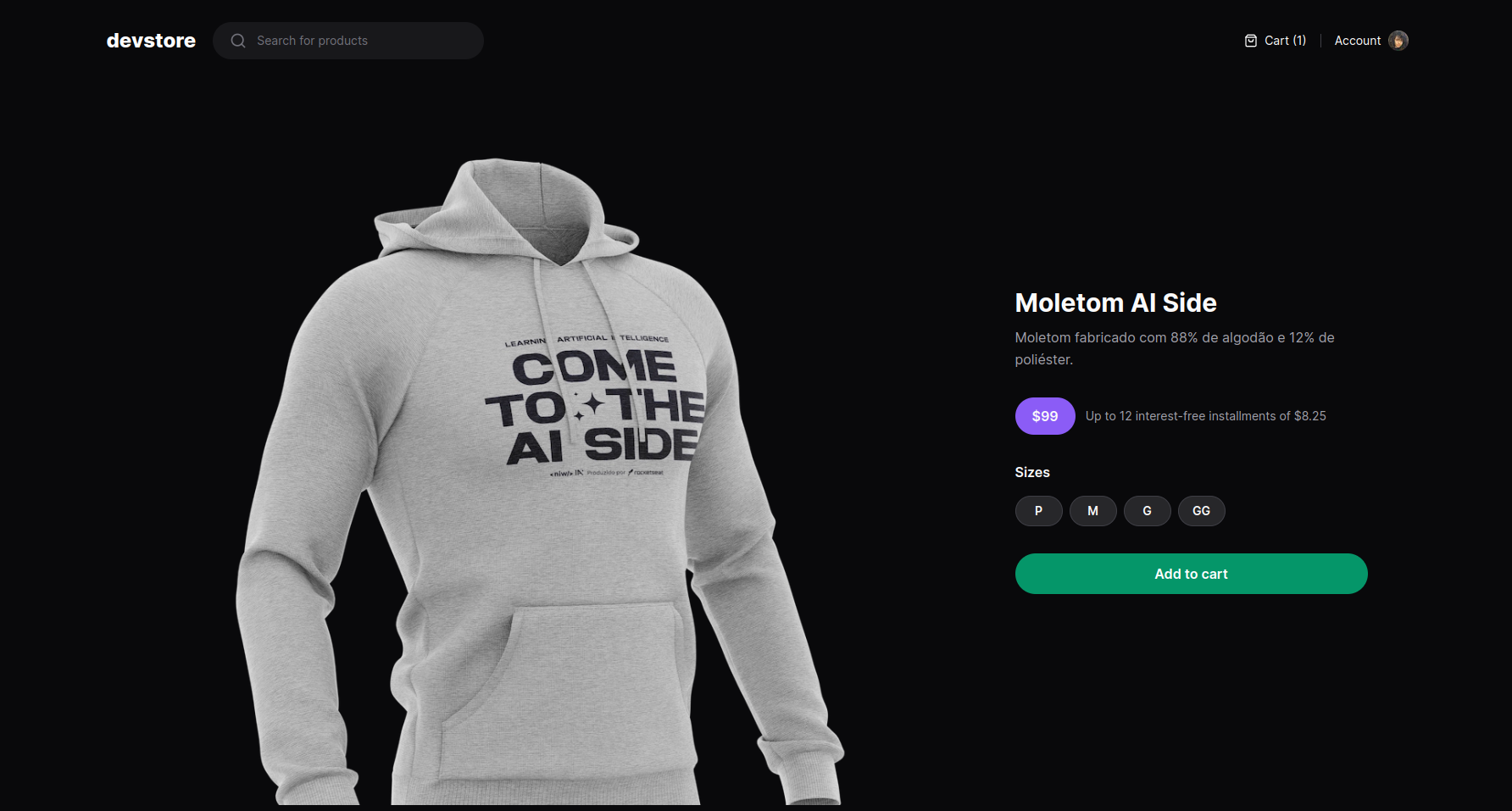
Task: Select size M
Action: (x=1092, y=511)
